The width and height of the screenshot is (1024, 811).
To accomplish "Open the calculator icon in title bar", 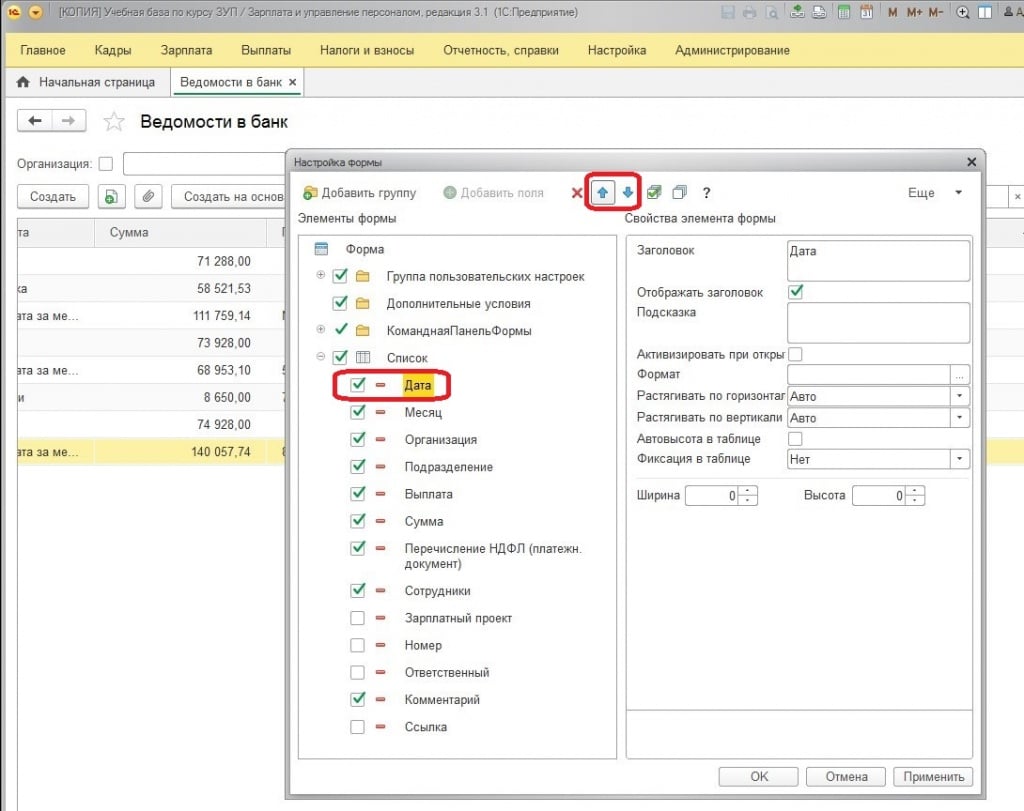I will pyautogui.click(x=844, y=13).
